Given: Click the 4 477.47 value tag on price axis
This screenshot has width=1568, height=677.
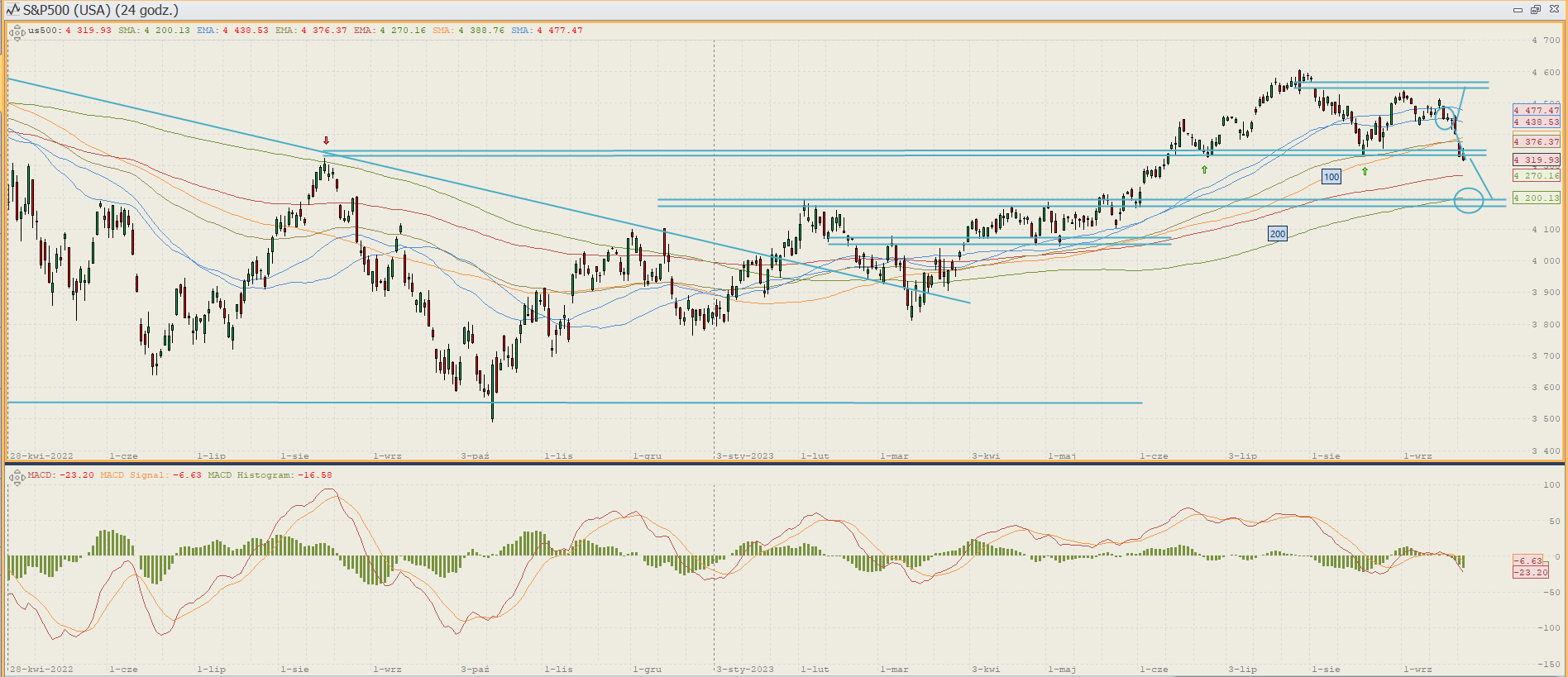Looking at the screenshot, I should pos(1536,110).
